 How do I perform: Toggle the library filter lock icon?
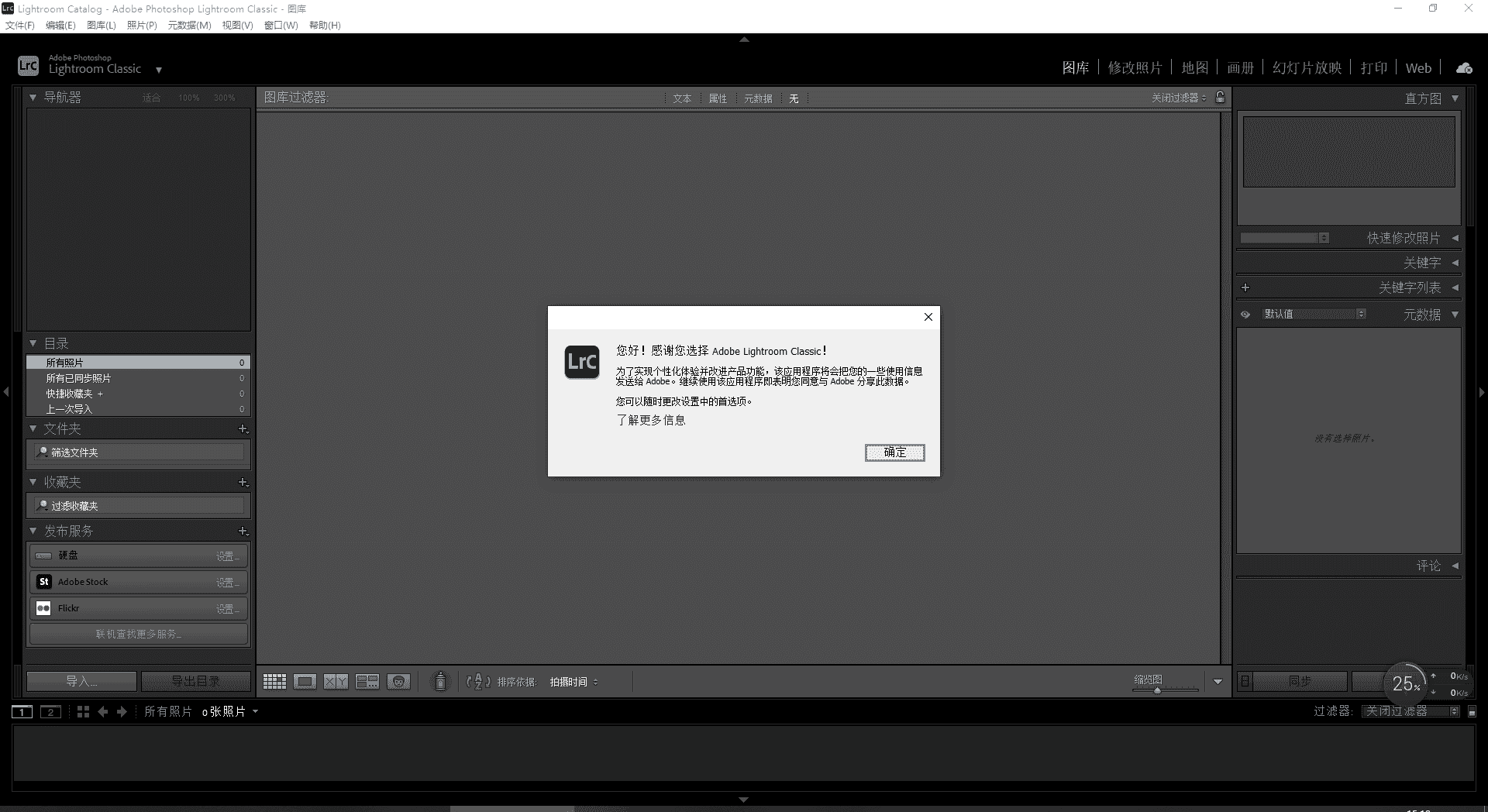tap(1221, 98)
